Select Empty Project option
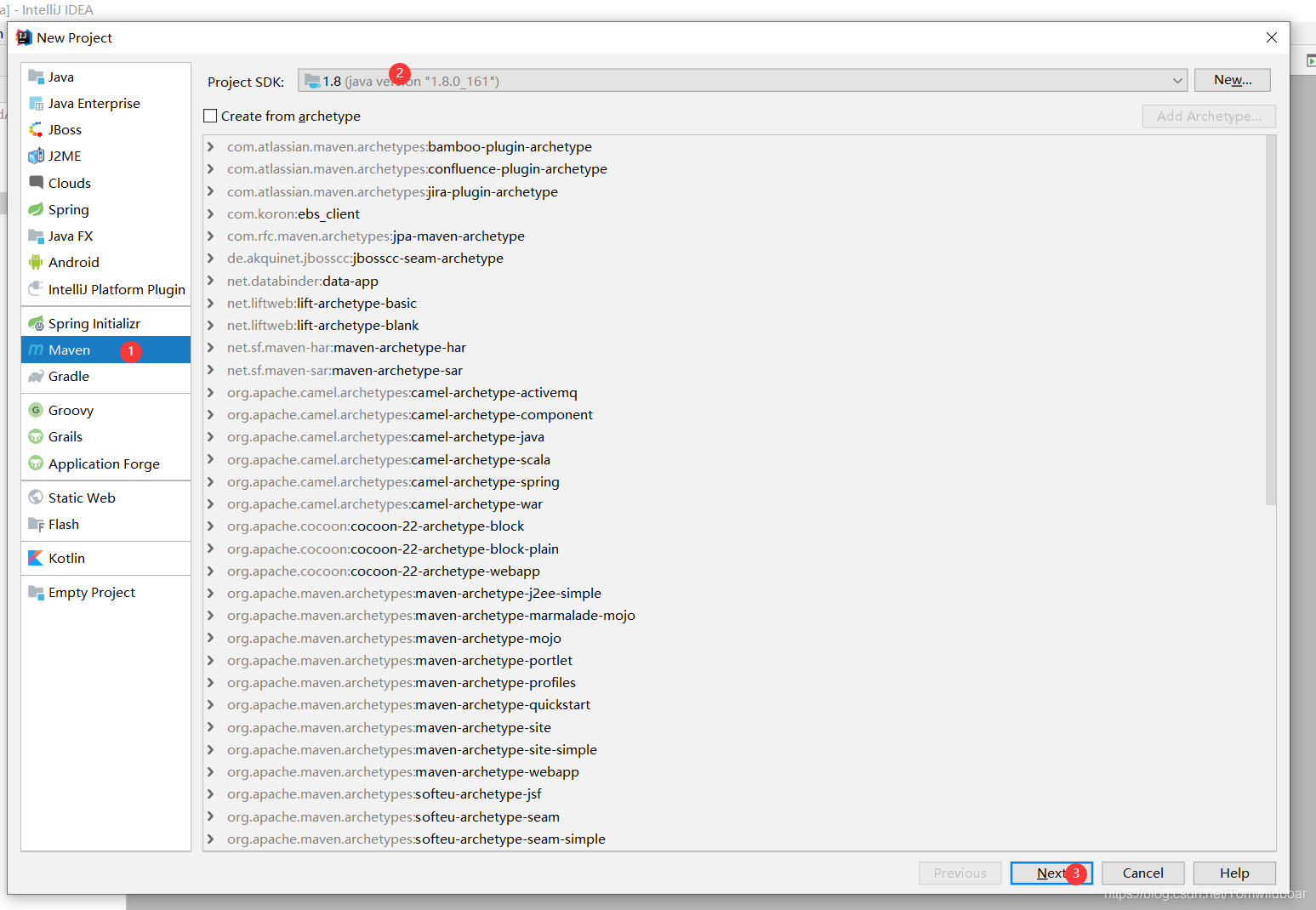Image resolution: width=1316 pixels, height=910 pixels. point(105,592)
